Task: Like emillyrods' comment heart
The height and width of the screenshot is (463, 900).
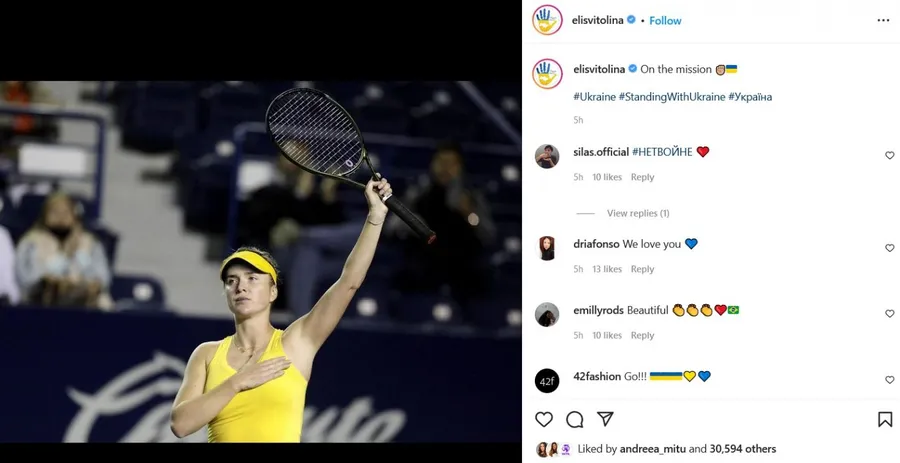Action: point(889,314)
